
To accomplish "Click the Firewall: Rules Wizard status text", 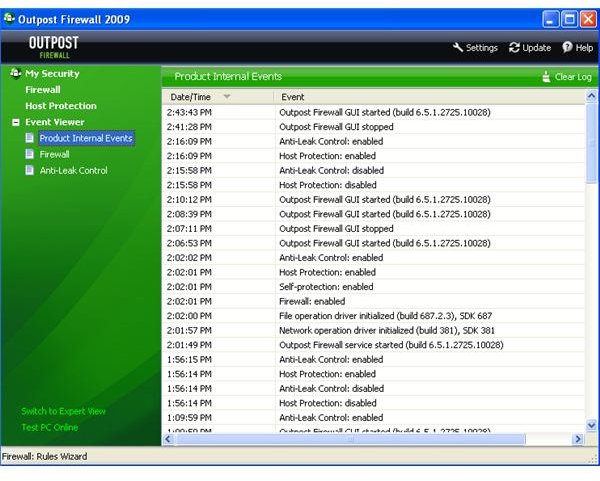I will (44, 456).
